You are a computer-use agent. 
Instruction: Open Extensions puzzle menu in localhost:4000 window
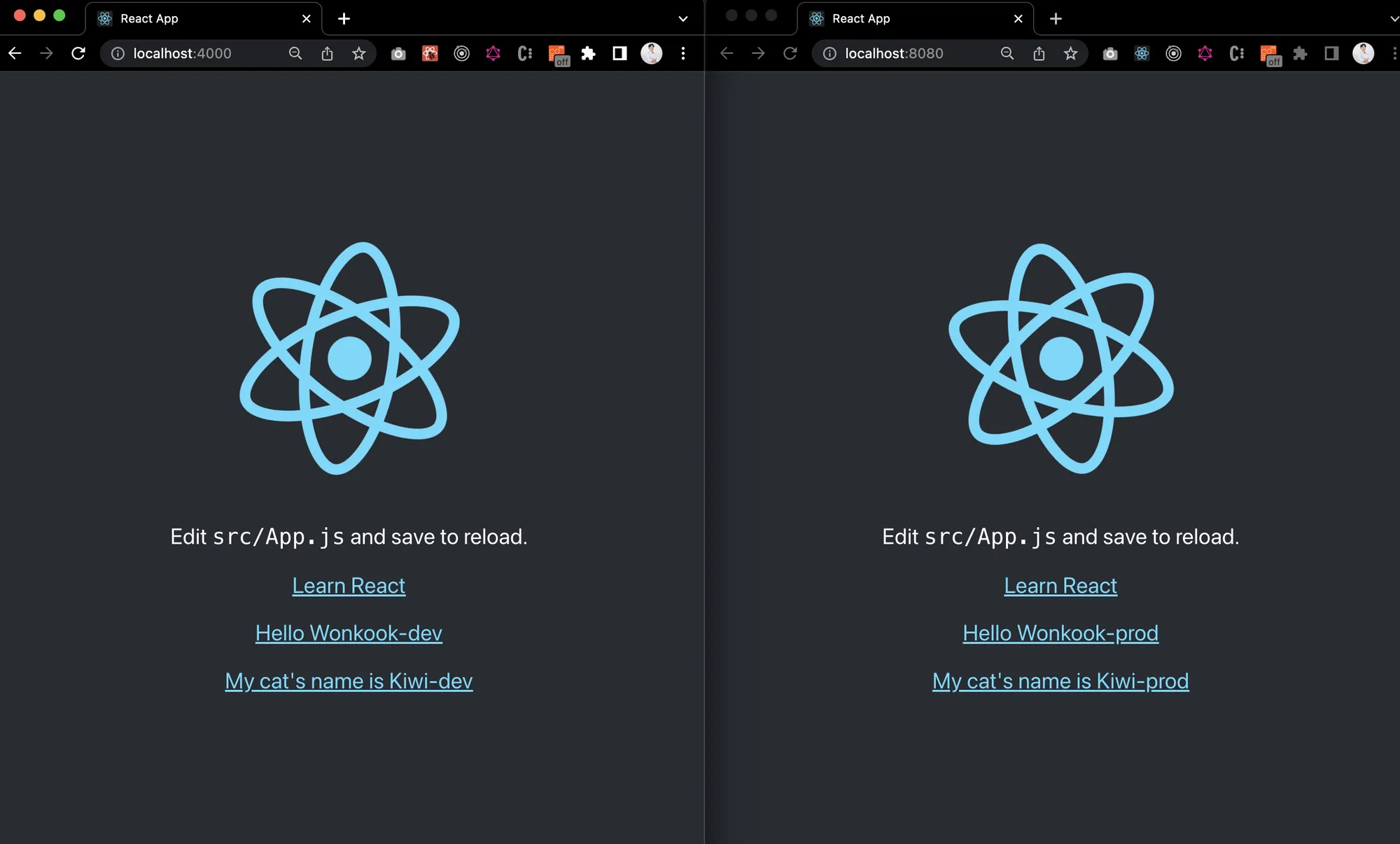[589, 53]
